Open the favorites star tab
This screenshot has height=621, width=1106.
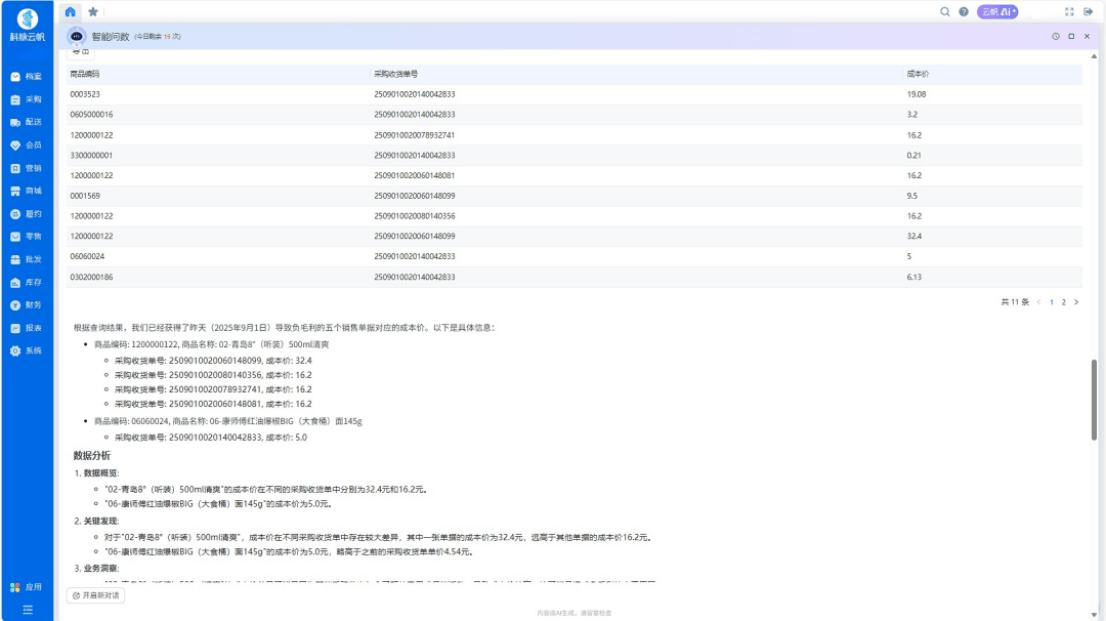(x=93, y=12)
